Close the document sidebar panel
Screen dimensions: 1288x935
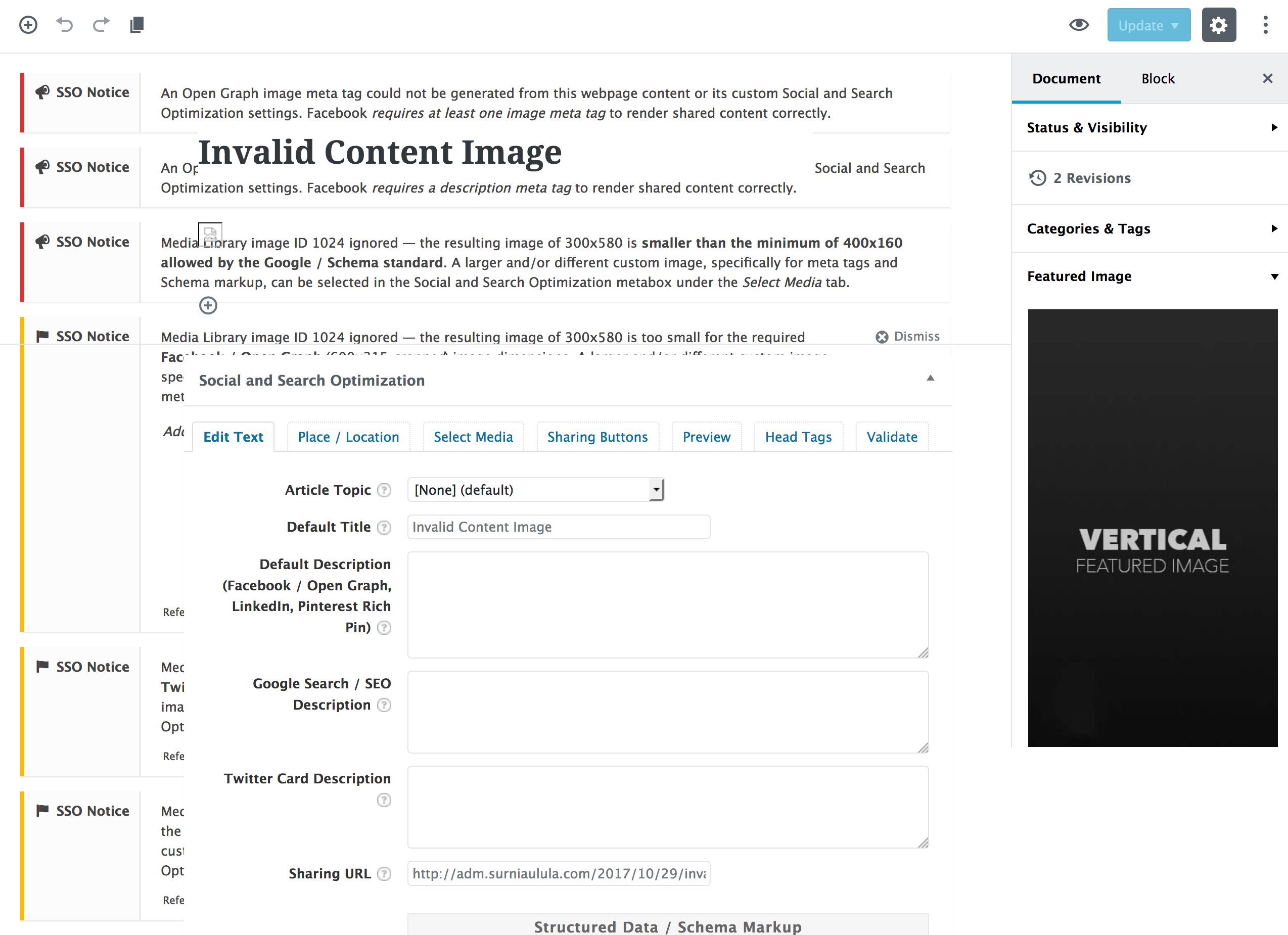(x=1267, y=78)
